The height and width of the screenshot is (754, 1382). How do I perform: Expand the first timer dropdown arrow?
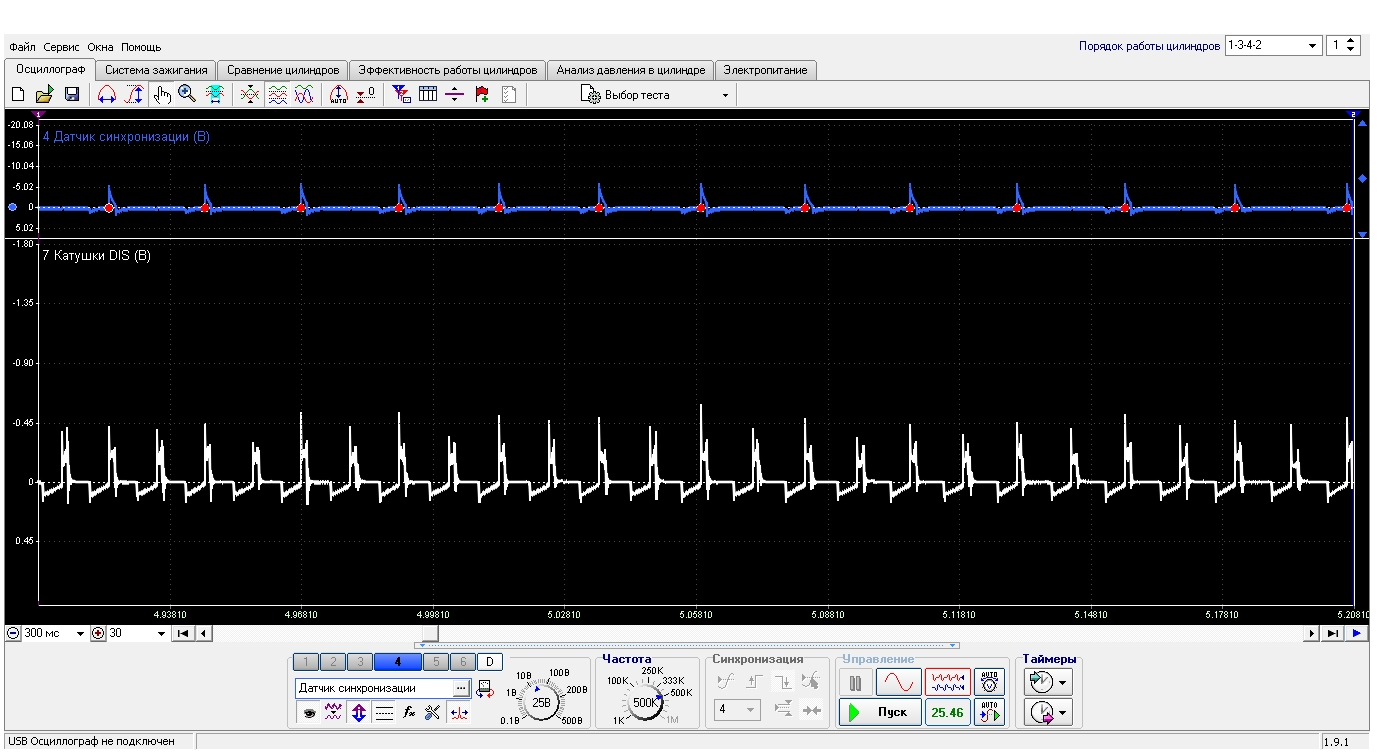pyautogui.click(x=1062, y=683)
